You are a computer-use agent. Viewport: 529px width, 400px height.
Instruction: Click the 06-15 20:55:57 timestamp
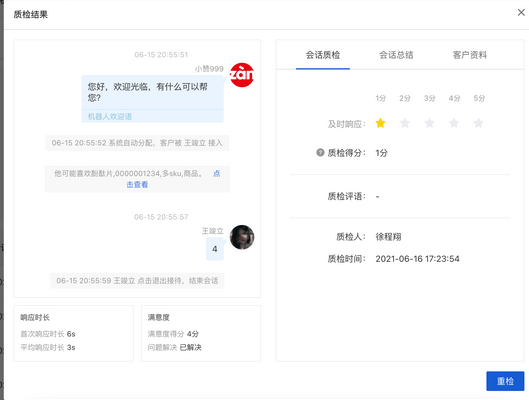pos(161,217)
